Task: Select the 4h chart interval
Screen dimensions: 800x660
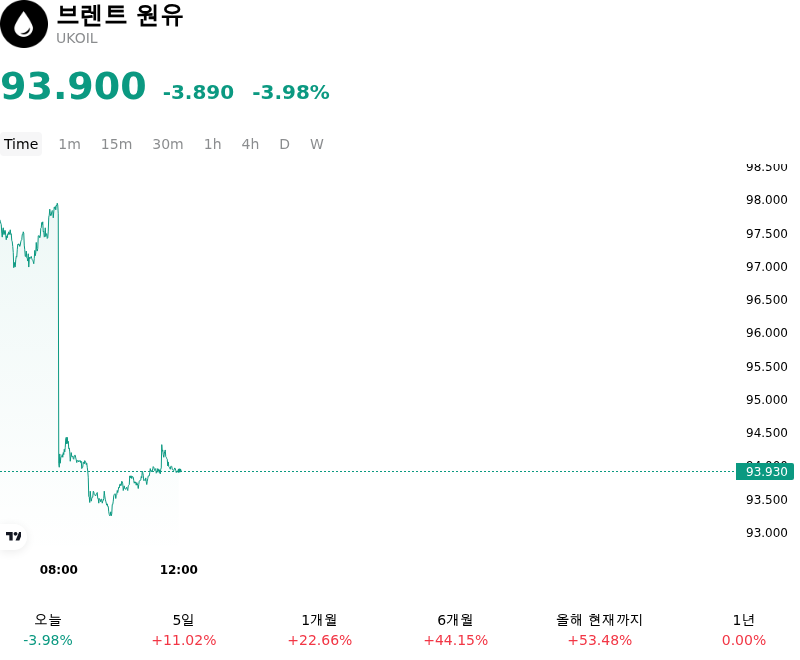Action: tap(250, 144)
